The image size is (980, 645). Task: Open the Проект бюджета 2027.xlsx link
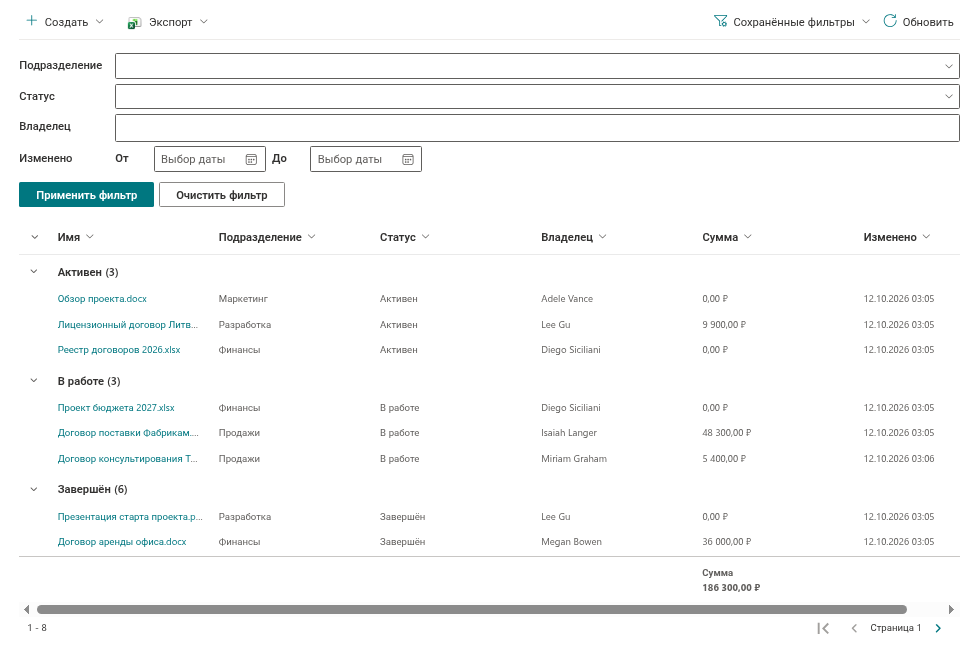click(x=116, y=408)
